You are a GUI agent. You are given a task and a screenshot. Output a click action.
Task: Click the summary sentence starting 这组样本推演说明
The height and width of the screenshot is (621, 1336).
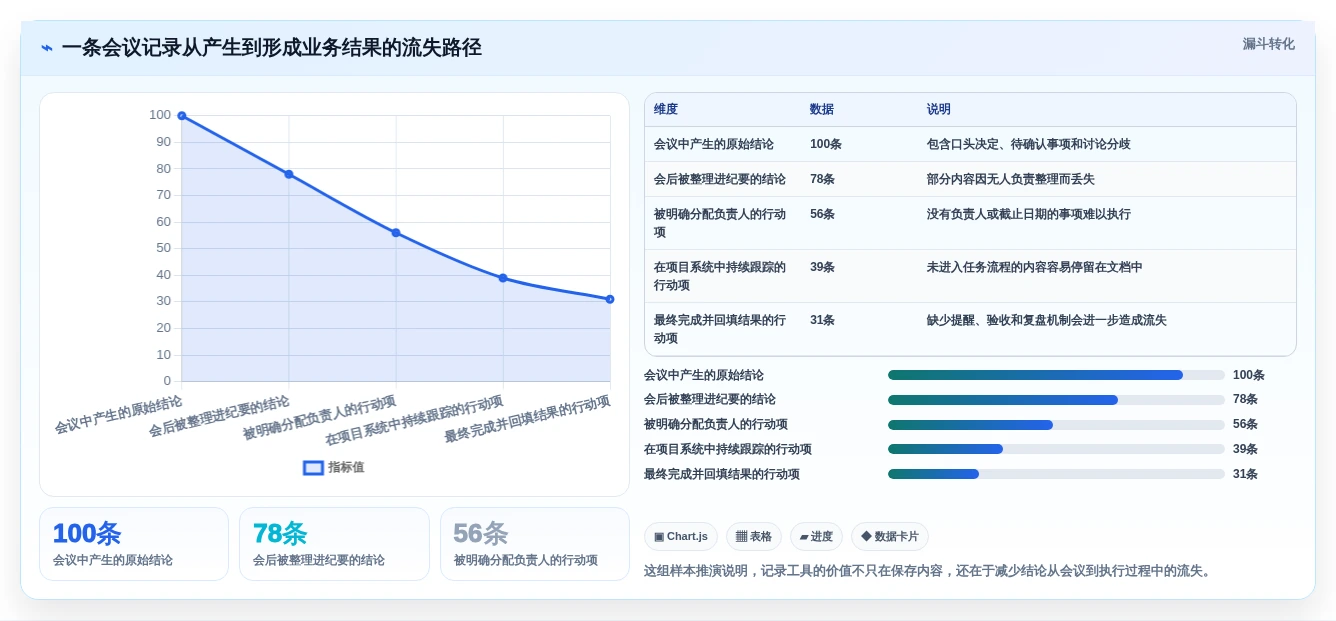(929, 571)
